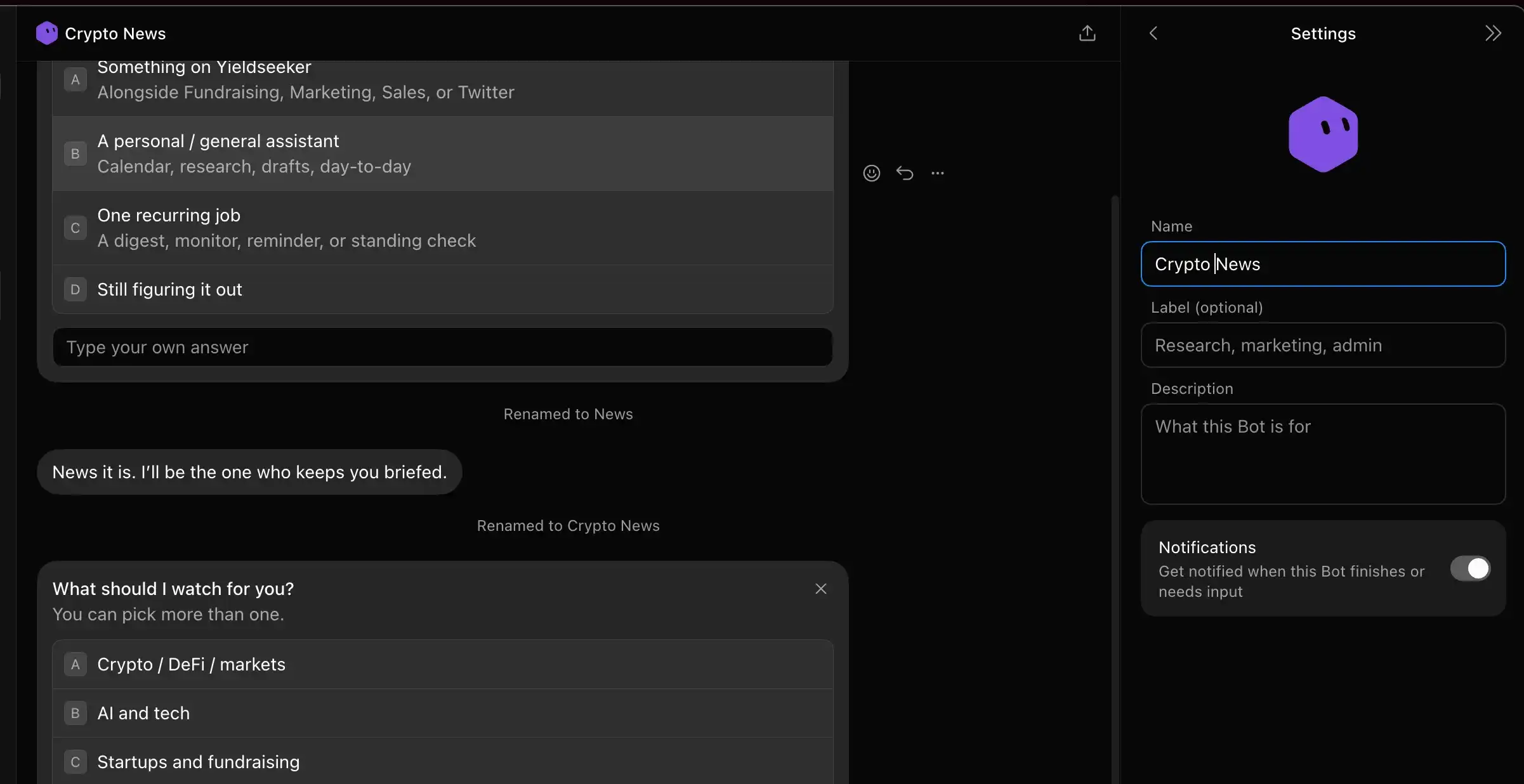Toggle the Notifications switch
The width and height of the screenshot is (1524, 784).
coord(1470,568)
